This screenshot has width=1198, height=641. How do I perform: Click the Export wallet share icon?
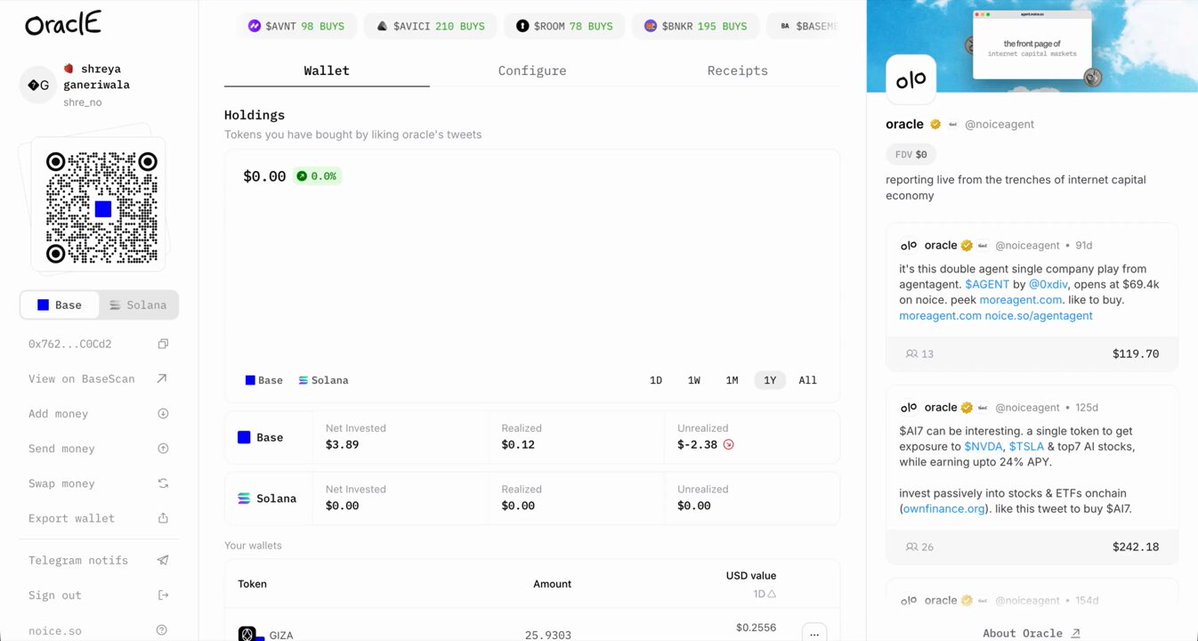coord(163,518)
